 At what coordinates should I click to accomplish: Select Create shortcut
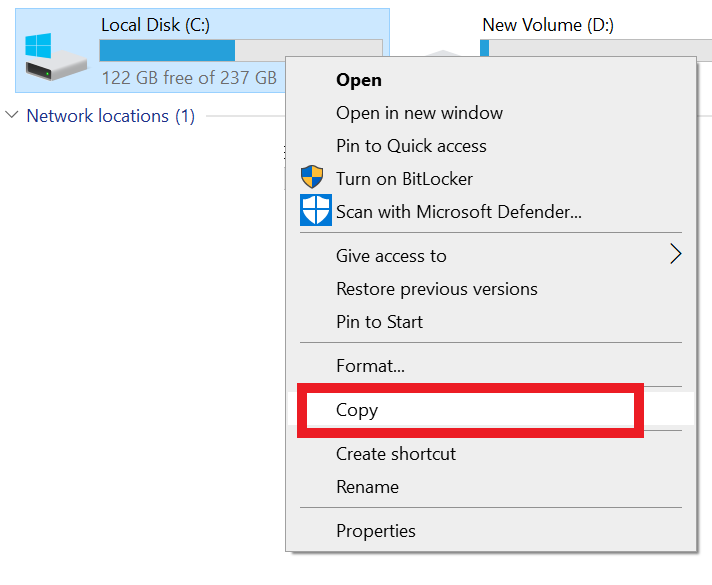(x=395, y=454)
